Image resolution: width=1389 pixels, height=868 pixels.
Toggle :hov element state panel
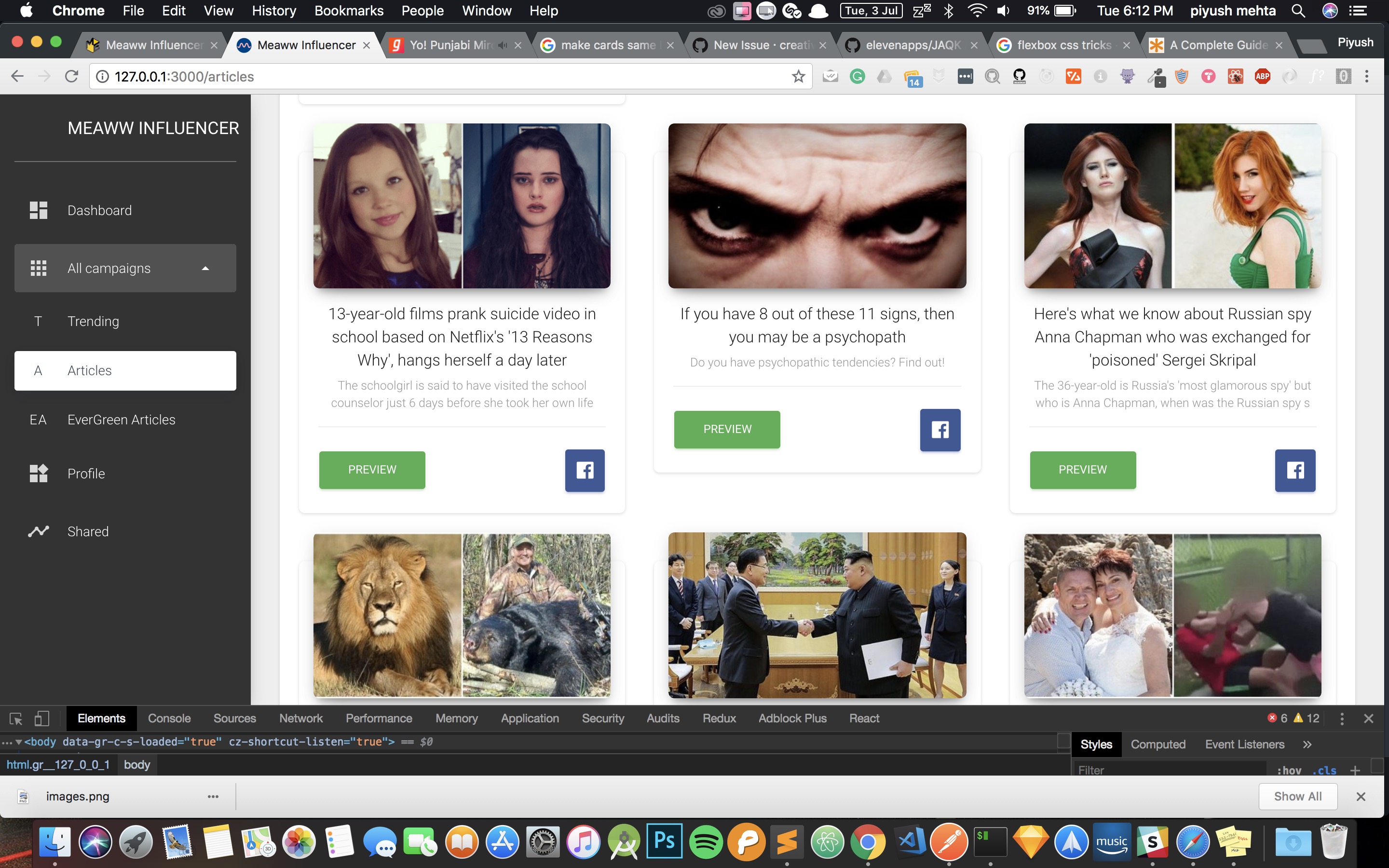pos(1289,770)
